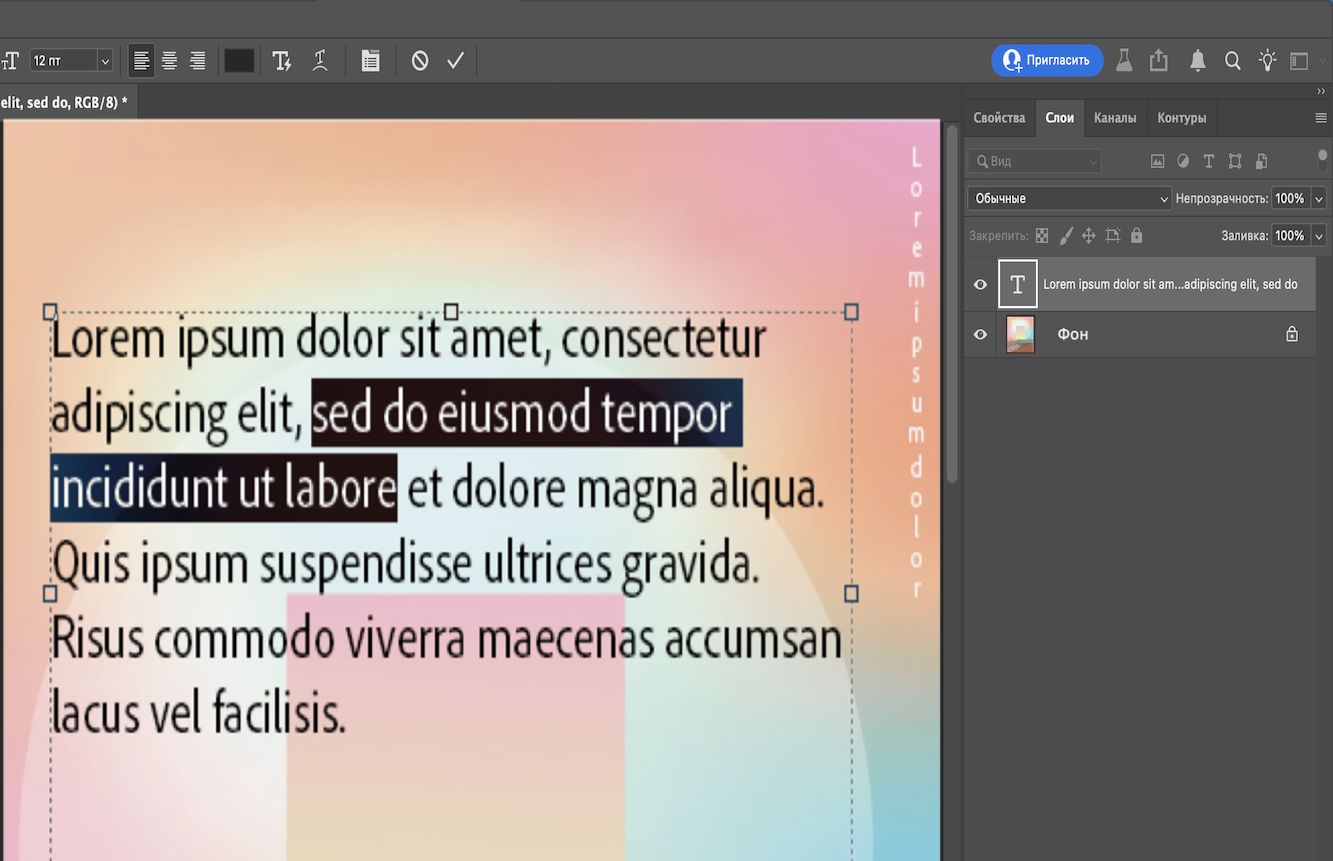Hide the Lorem ipsum text layer
The image size is (1333, 861).
click(980, 284)
